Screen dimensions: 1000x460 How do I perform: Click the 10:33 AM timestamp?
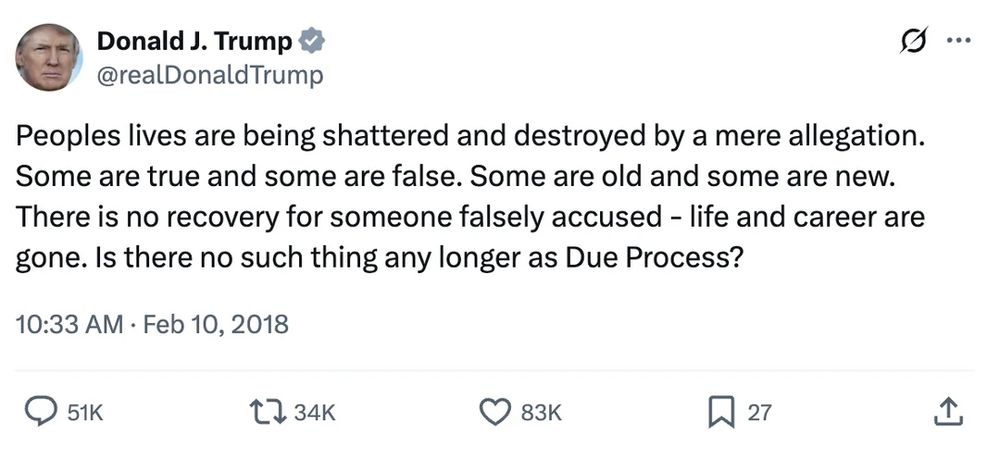click(x=70, y=324)
